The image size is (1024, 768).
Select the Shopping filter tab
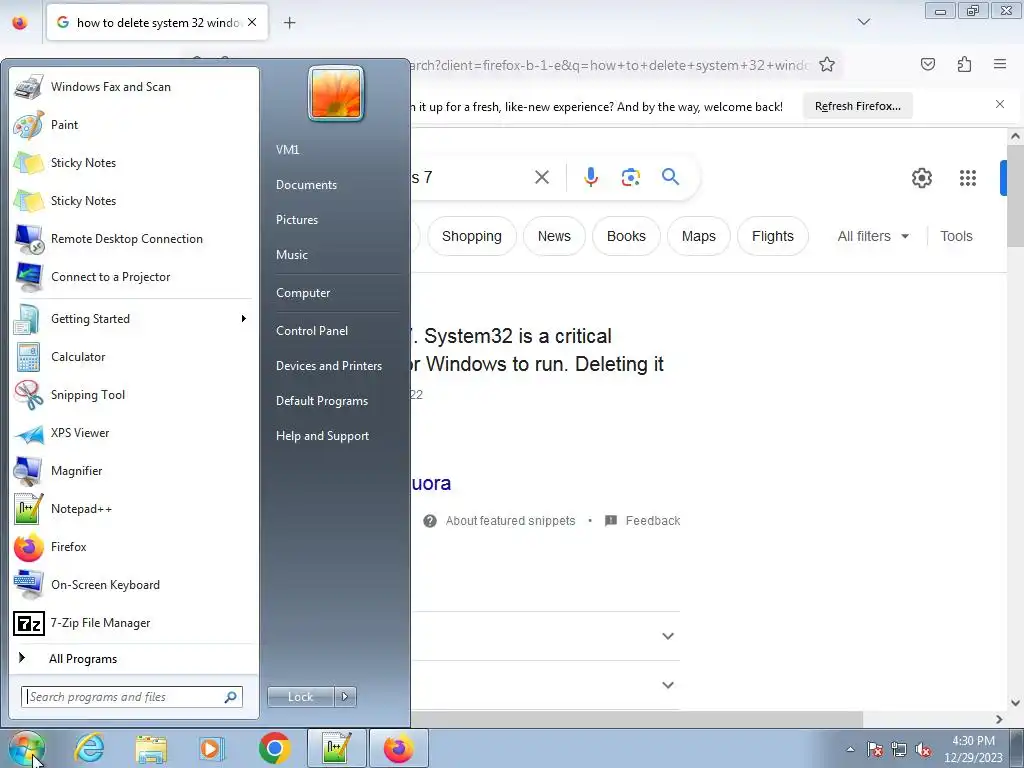coord(472,236)
